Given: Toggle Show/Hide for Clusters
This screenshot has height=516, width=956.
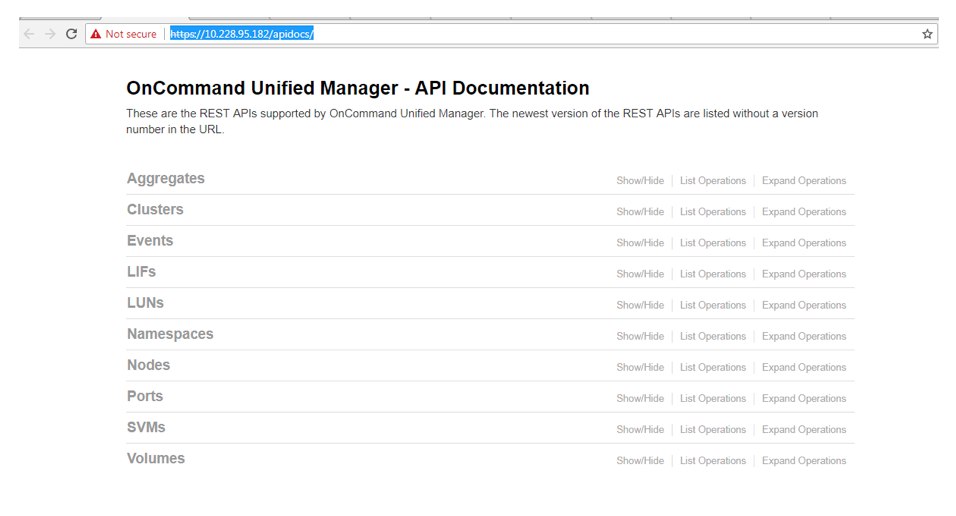Looking at the screenshot, I should pos(640,212).
